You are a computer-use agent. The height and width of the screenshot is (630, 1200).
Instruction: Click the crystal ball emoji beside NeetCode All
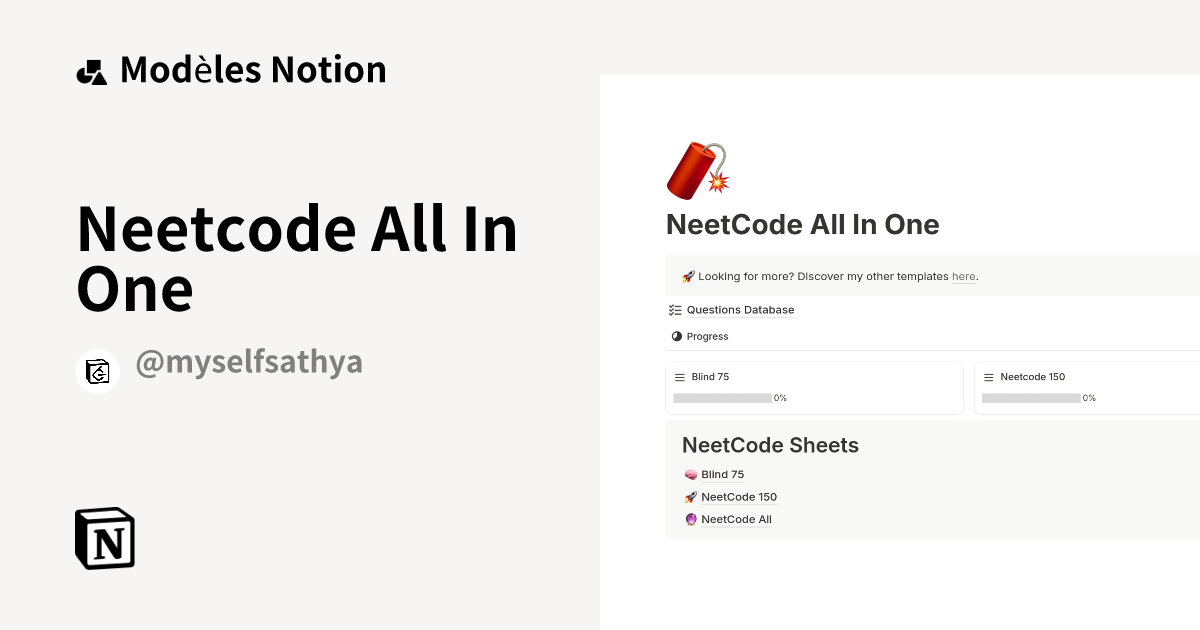[690, 519]
